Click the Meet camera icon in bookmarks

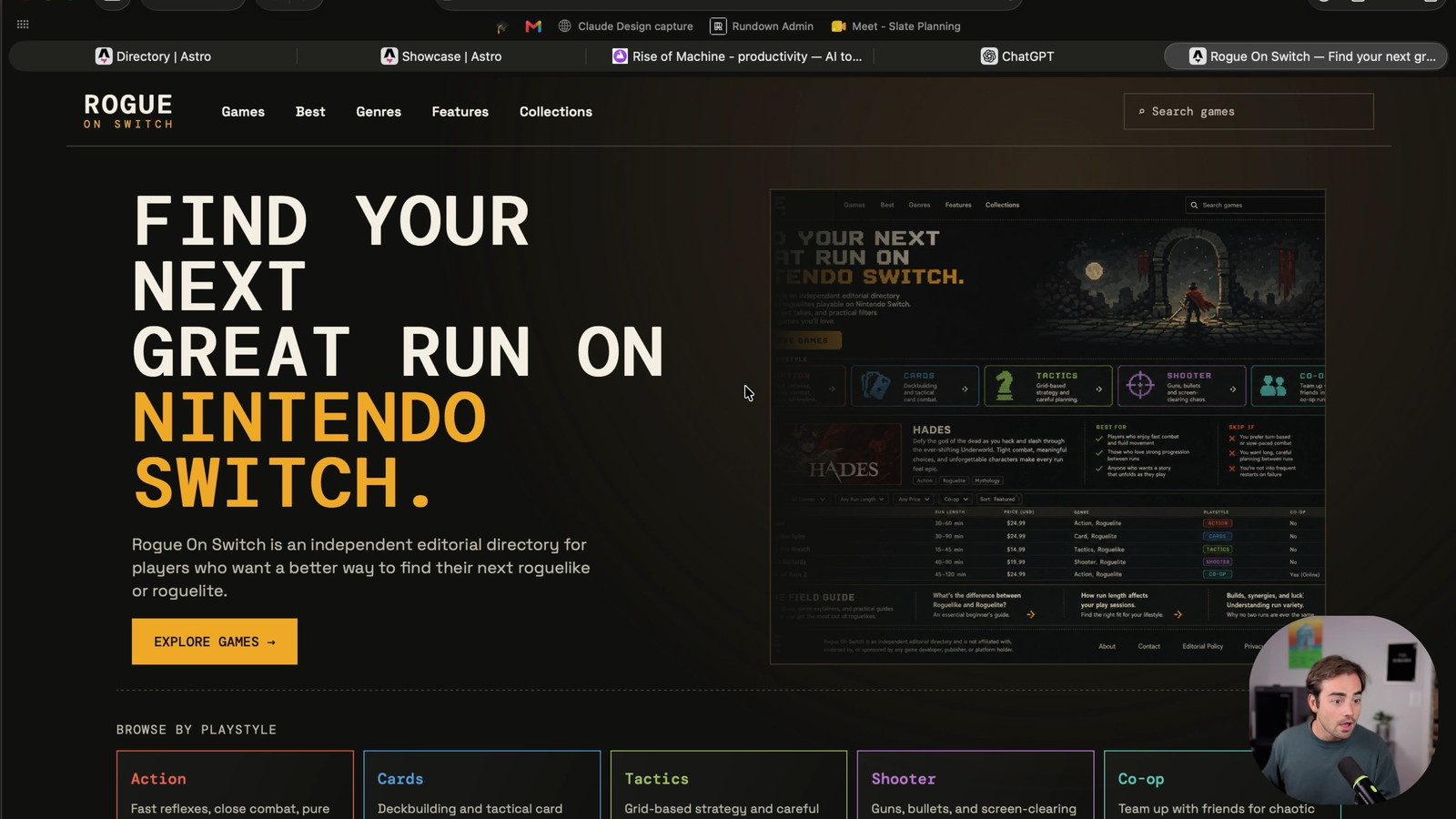[839, 26]
